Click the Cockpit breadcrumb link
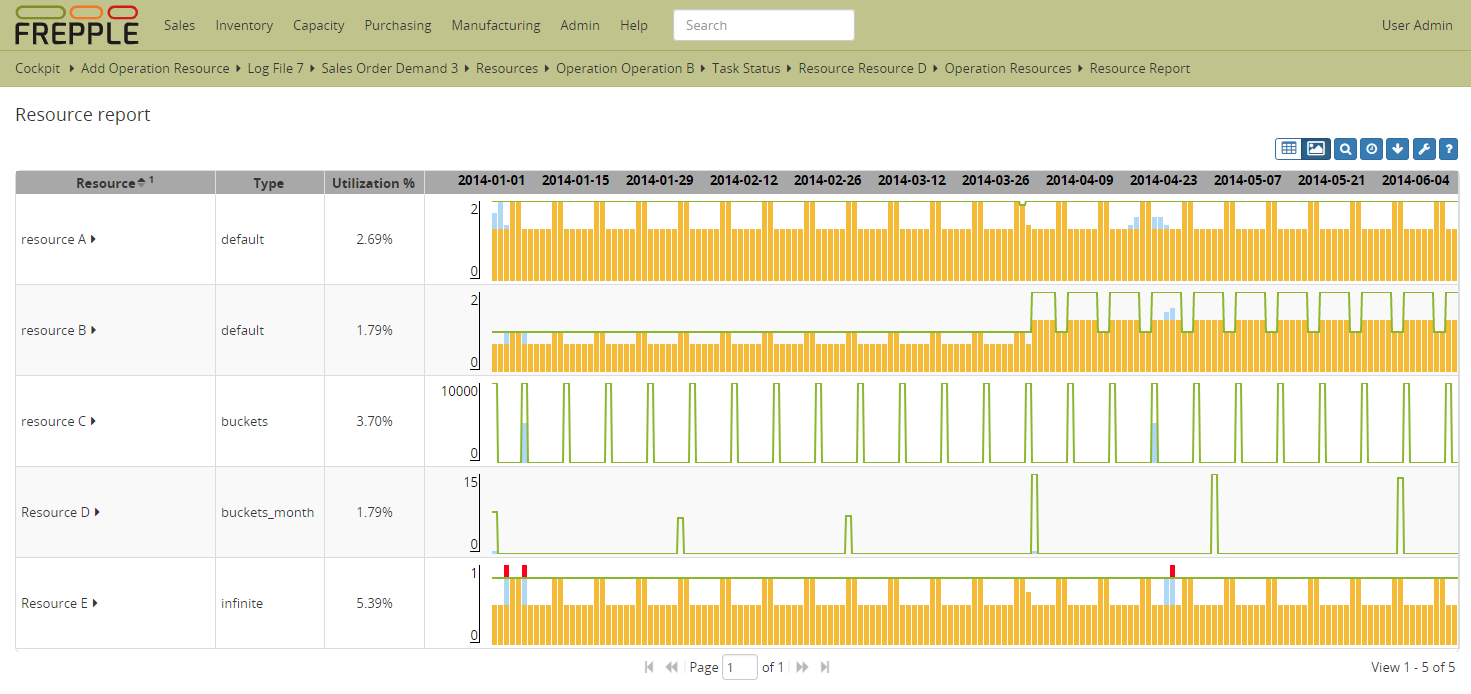This screenshot has width=1471, height=694. click(x=38, y=68)
